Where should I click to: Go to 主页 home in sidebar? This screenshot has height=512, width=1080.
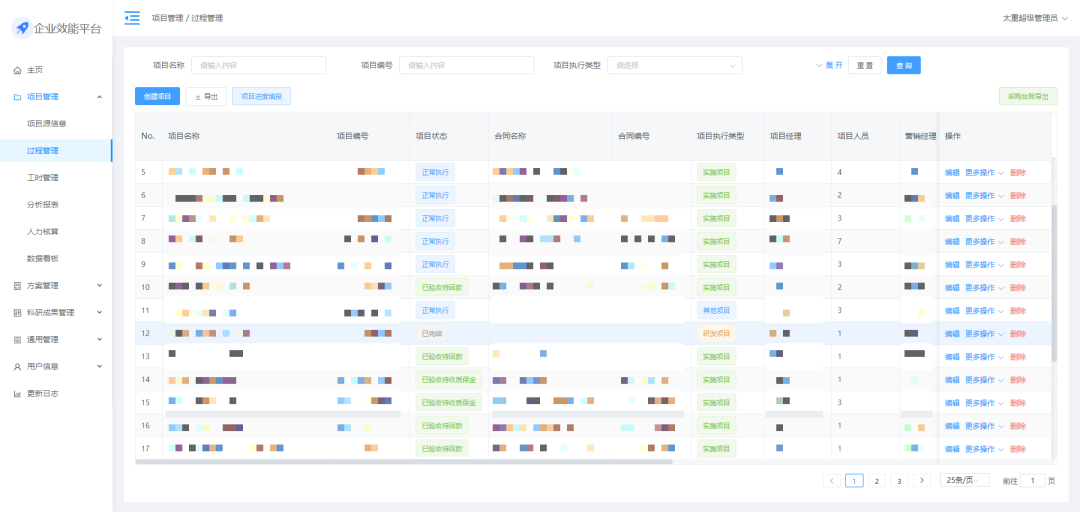tap(35, 70)
